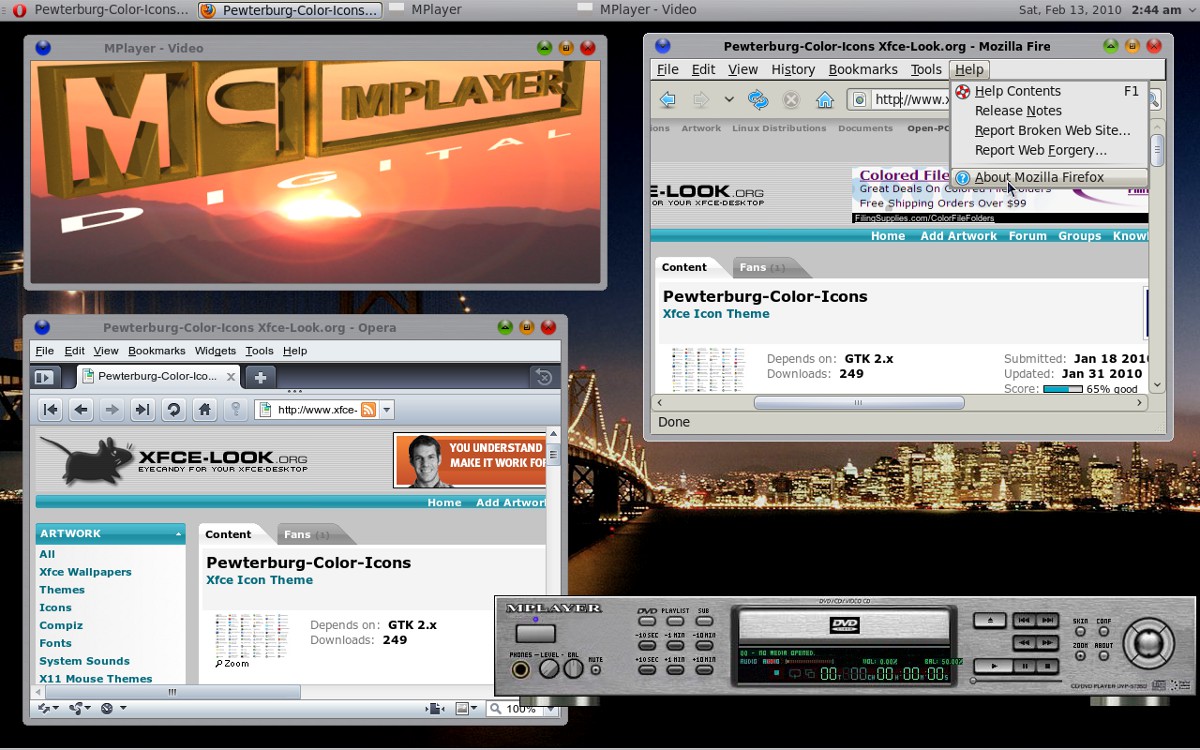Screen dimensions: 1200x750
Task: Click the Opera rewind button
Action: pyautogui.click(x=51, y=409)
